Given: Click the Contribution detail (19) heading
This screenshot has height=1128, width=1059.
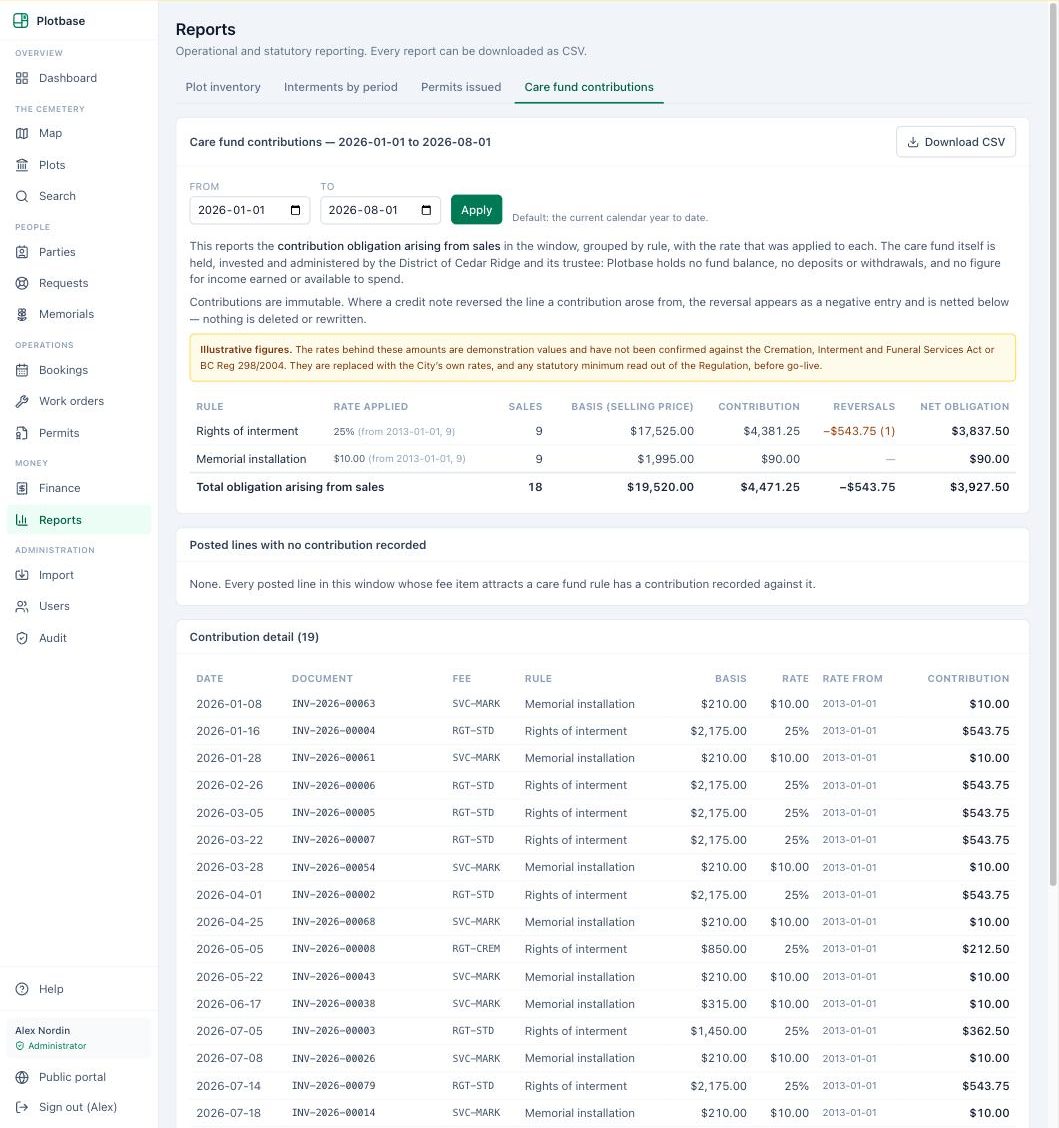Looking at the screenshot, I should coord(254,637).
